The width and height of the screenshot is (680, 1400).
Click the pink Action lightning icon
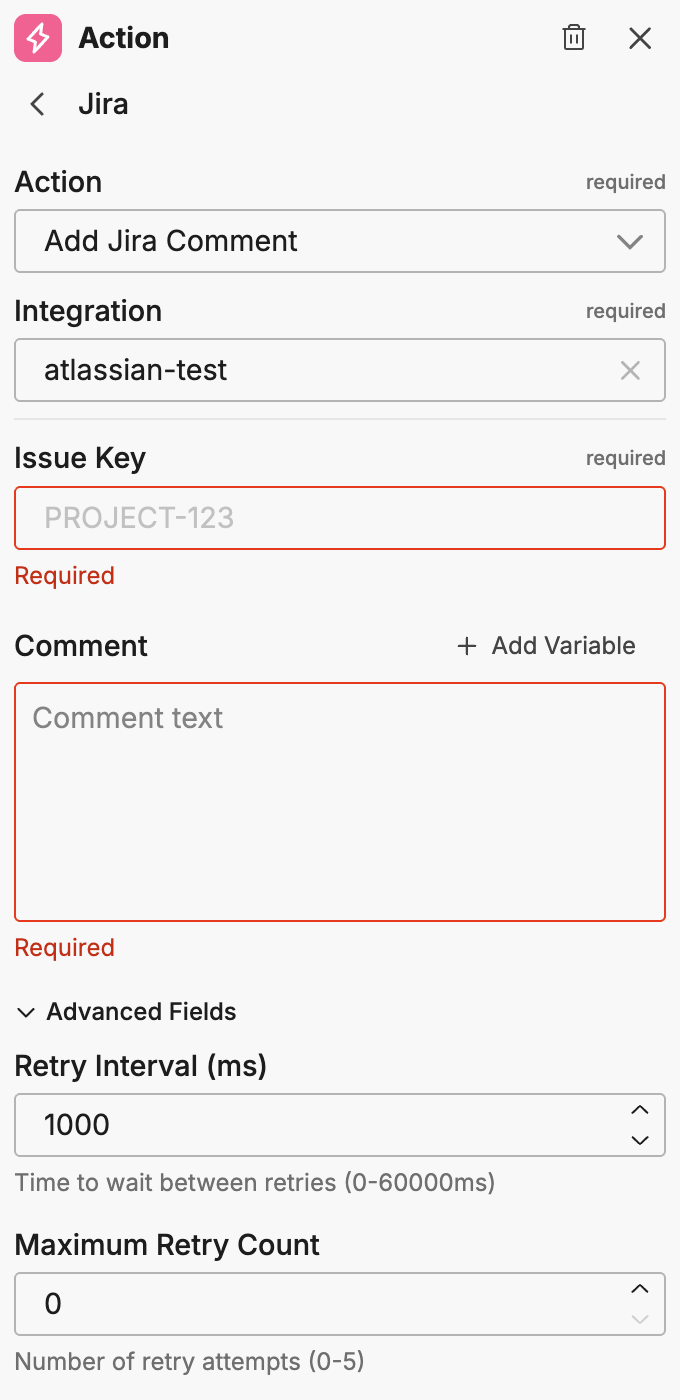pyautogui.click(x=37, y=38)
